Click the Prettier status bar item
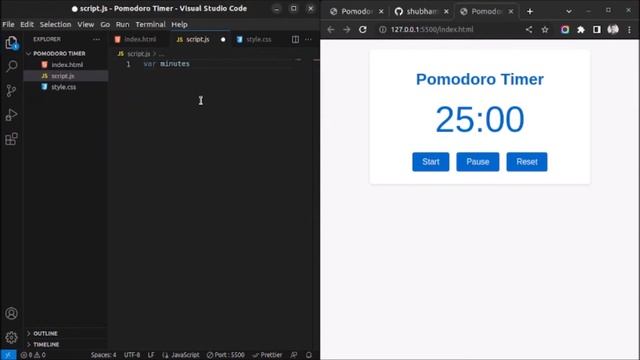 point(267,355)
